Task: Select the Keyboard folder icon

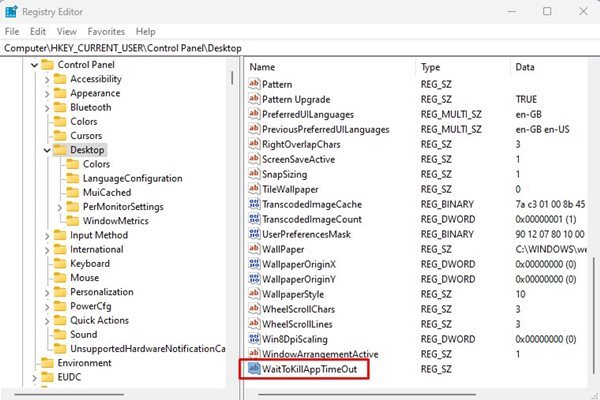Action: (60, 263)
